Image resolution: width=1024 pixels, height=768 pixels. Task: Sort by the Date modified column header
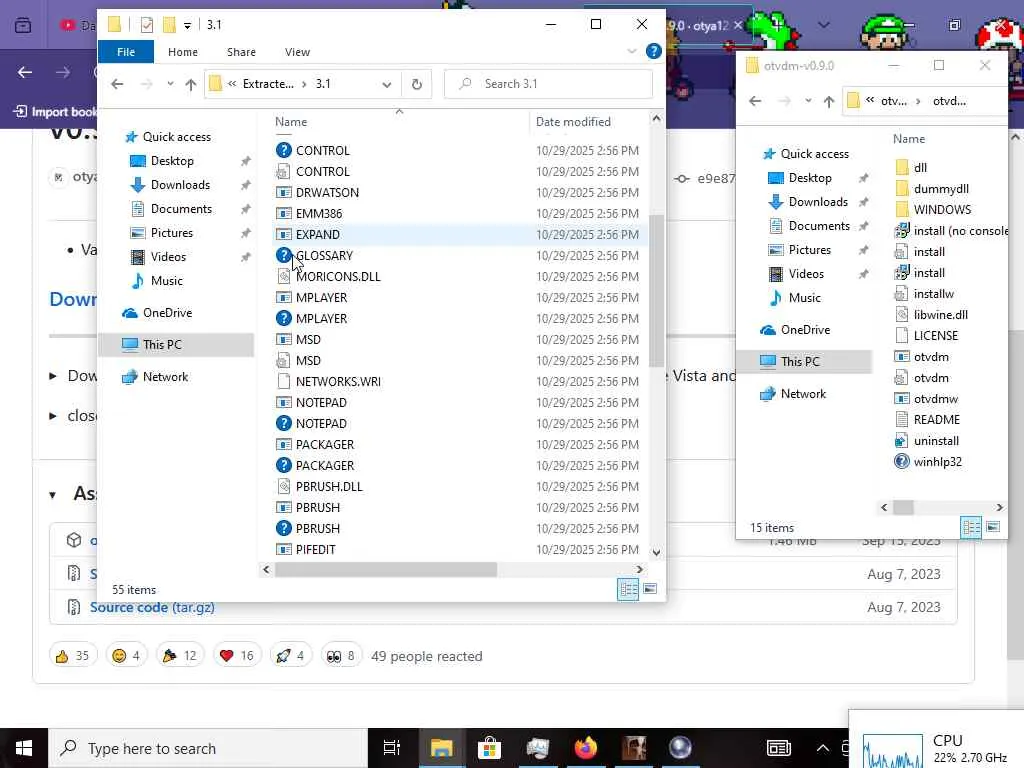(573, 122)
